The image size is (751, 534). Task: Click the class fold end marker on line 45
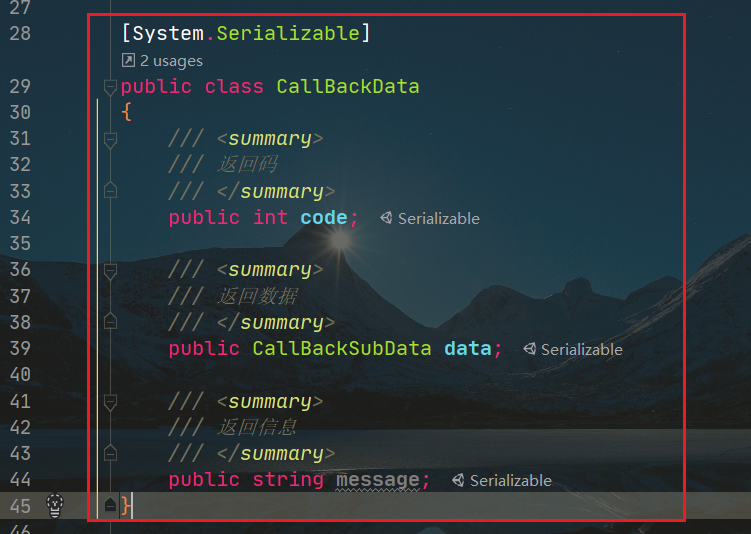click(110, 504)
